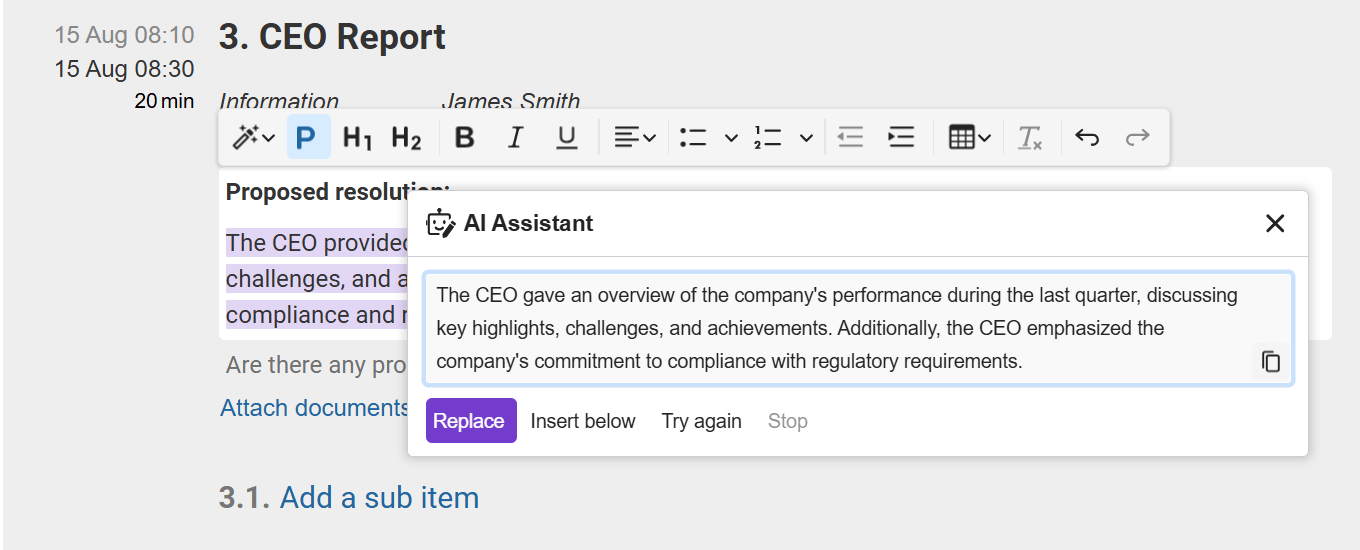Apply Heading 2 format
This screenshot has height=550, width=1360.
406,138
